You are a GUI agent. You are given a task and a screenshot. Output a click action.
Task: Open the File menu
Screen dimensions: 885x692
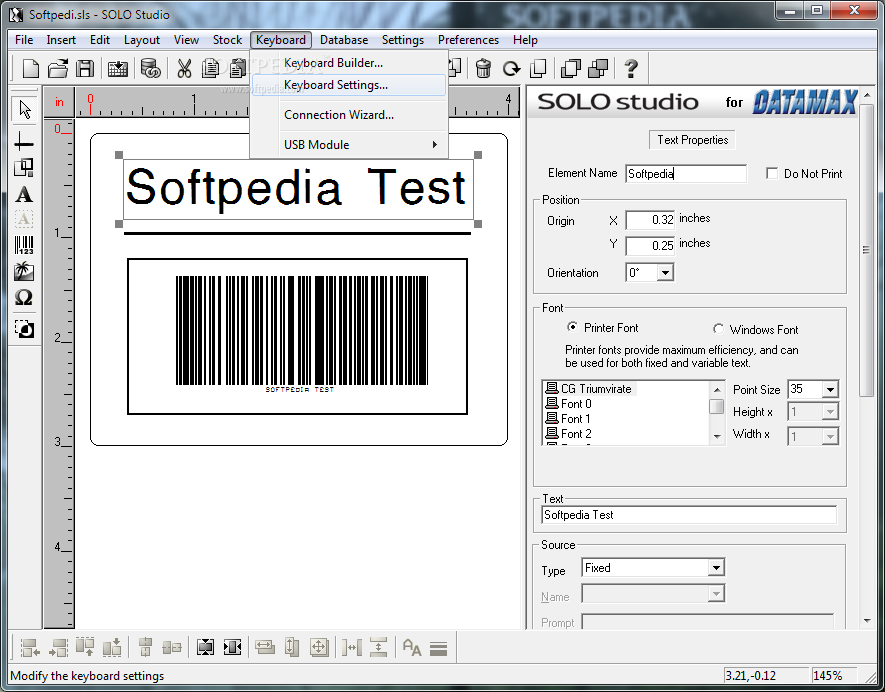click(x=24, y=40)
